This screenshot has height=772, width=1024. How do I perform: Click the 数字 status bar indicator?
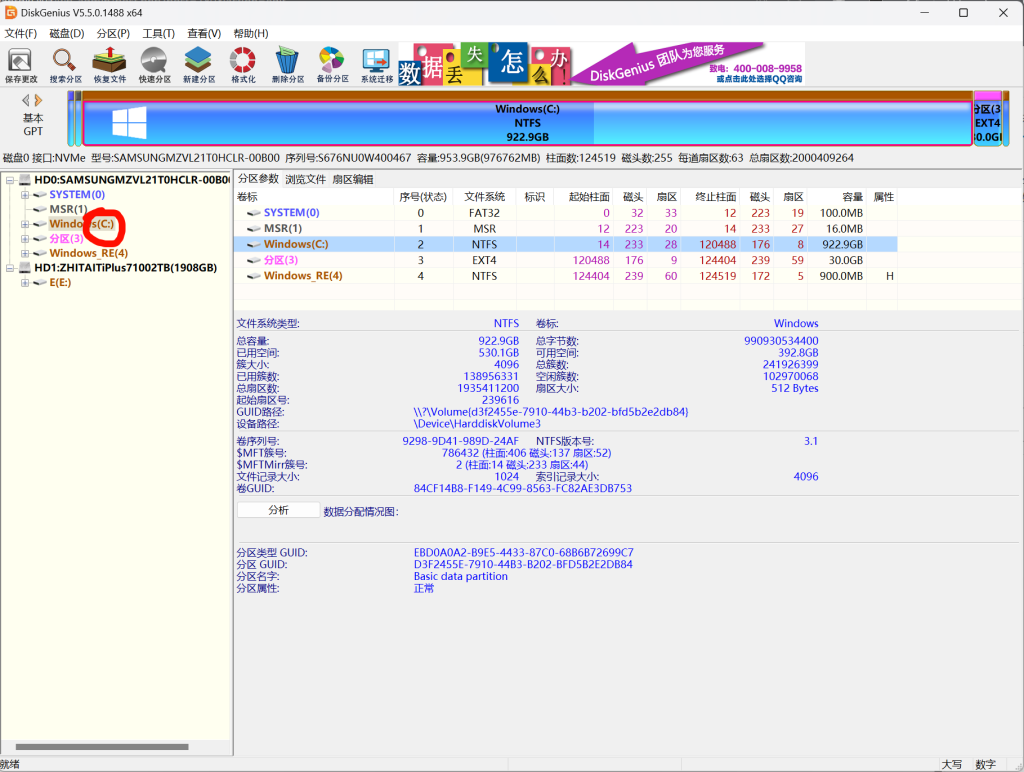point(985,765)
